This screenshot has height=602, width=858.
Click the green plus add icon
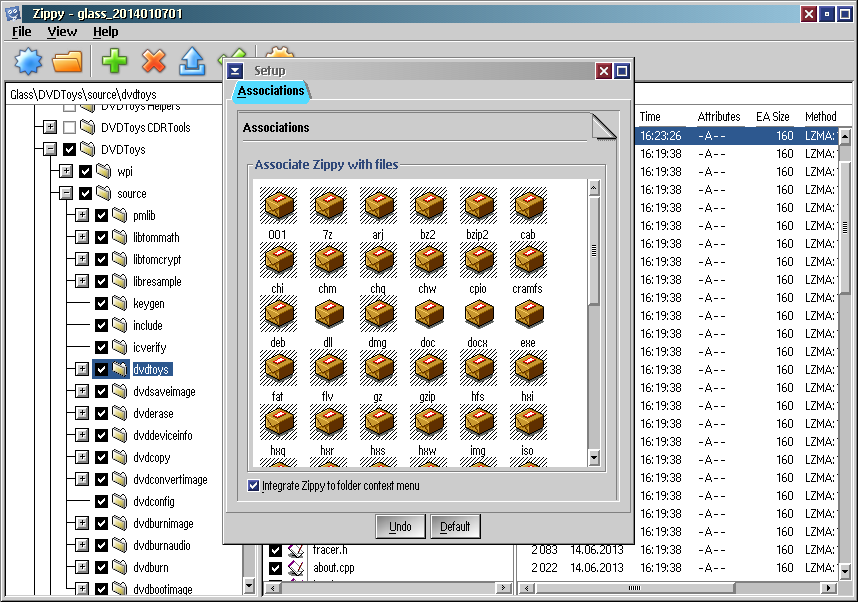(x=115, y=62)
